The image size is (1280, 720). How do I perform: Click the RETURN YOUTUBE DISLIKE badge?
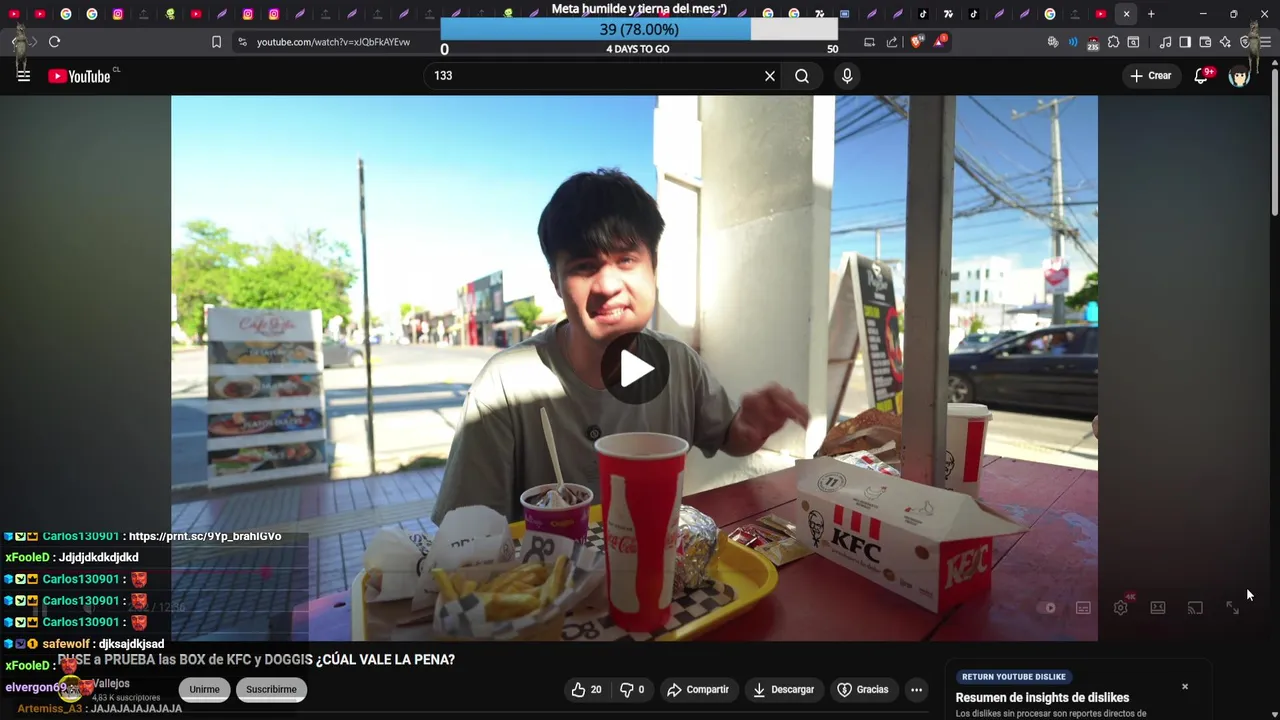click(x=1013, y=677)
